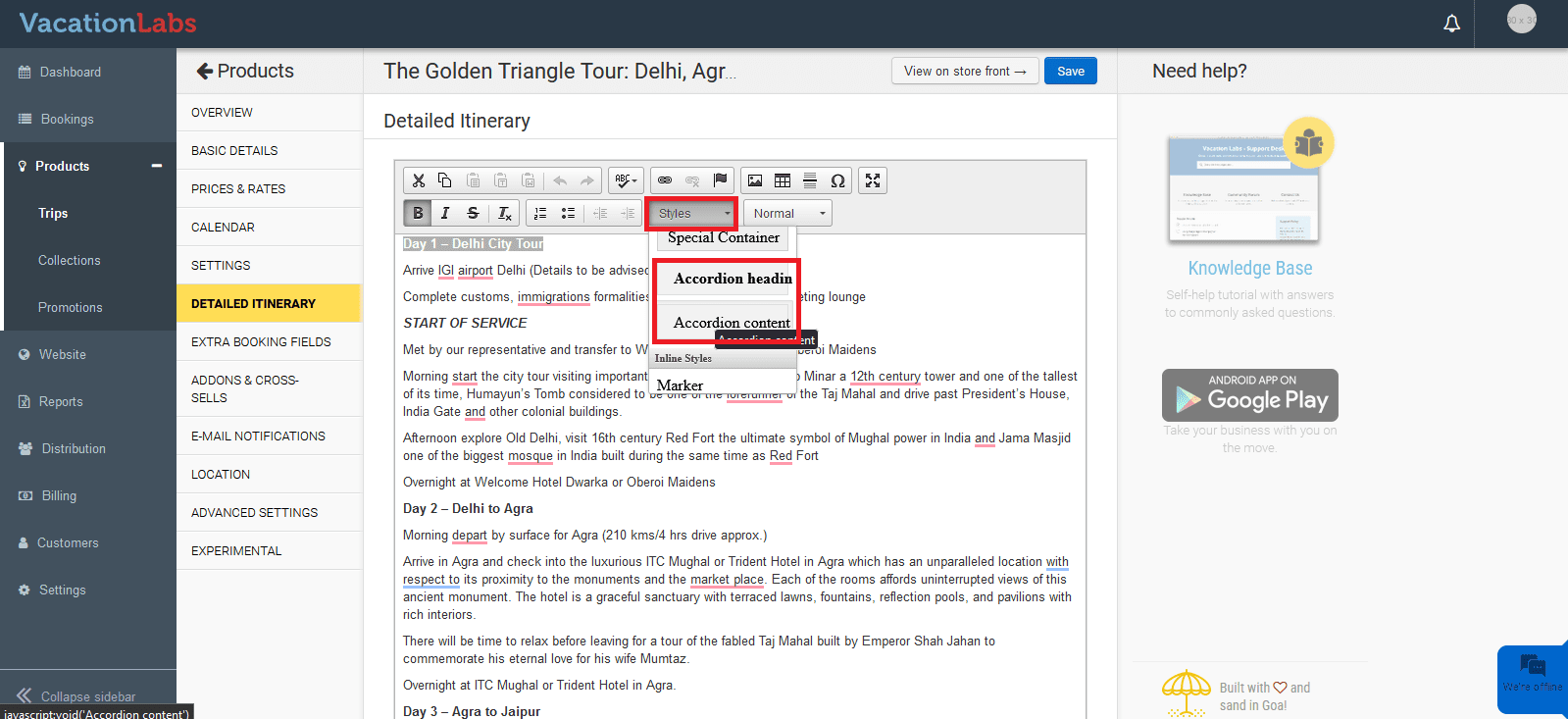Click the Cut scissors icon
The width and height of the screenshot is (1568, 719).
pyautogui.click(x=419, y=180)
